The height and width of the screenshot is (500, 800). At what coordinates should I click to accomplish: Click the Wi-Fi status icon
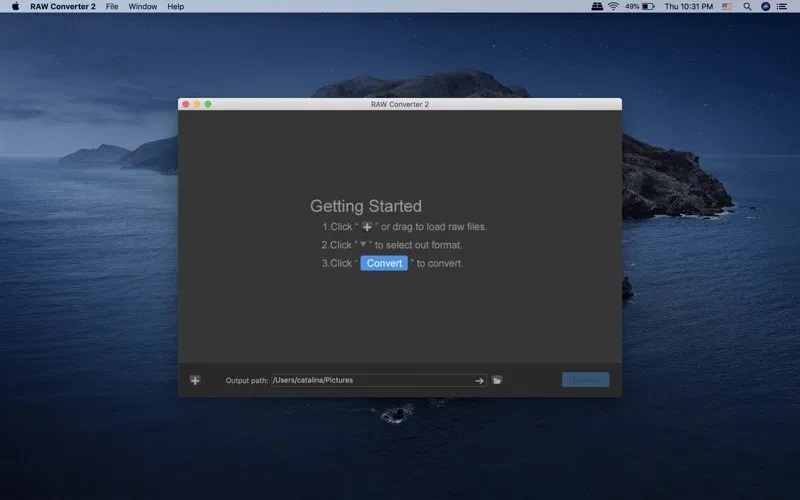point(613,6)
